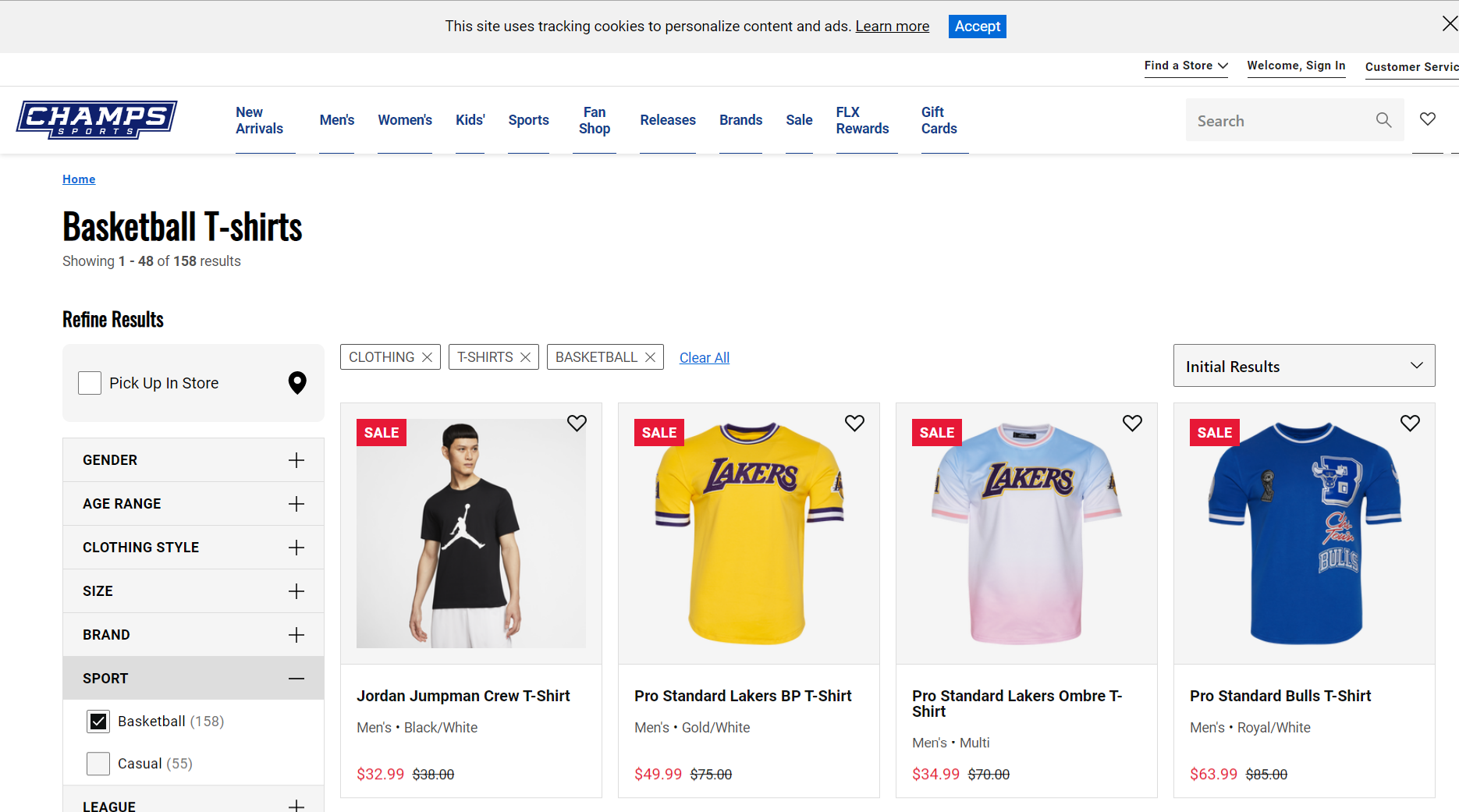
Task: Click the Clear All filters link
Action: 705,358
